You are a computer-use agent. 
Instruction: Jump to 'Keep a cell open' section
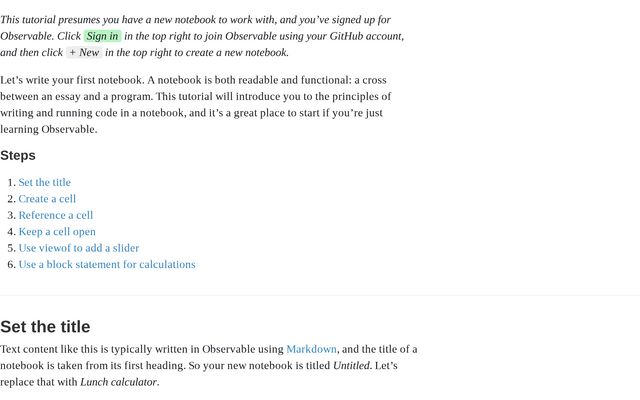coord(57,232)
